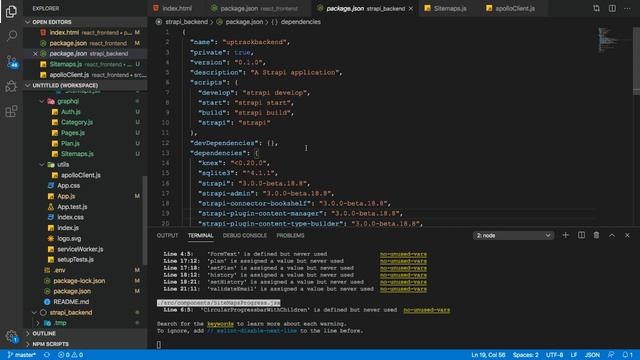Open the Manage gear menu
The width and height of the screenshot is (640, 360).
point(11,337)
